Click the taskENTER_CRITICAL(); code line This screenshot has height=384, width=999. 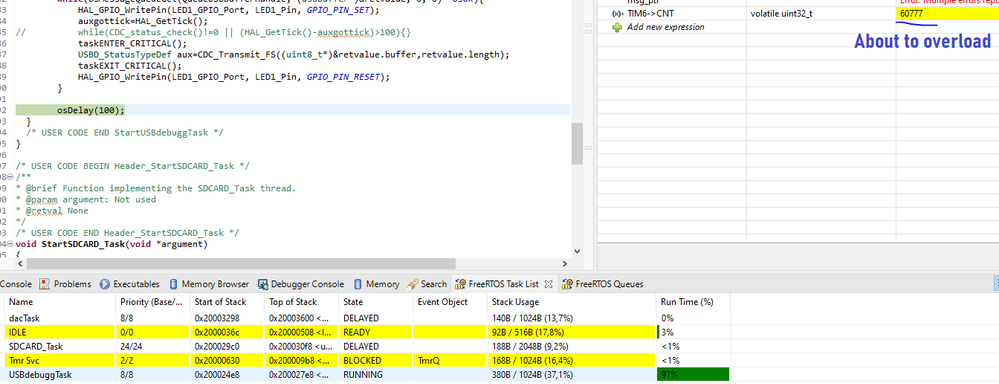133,43
